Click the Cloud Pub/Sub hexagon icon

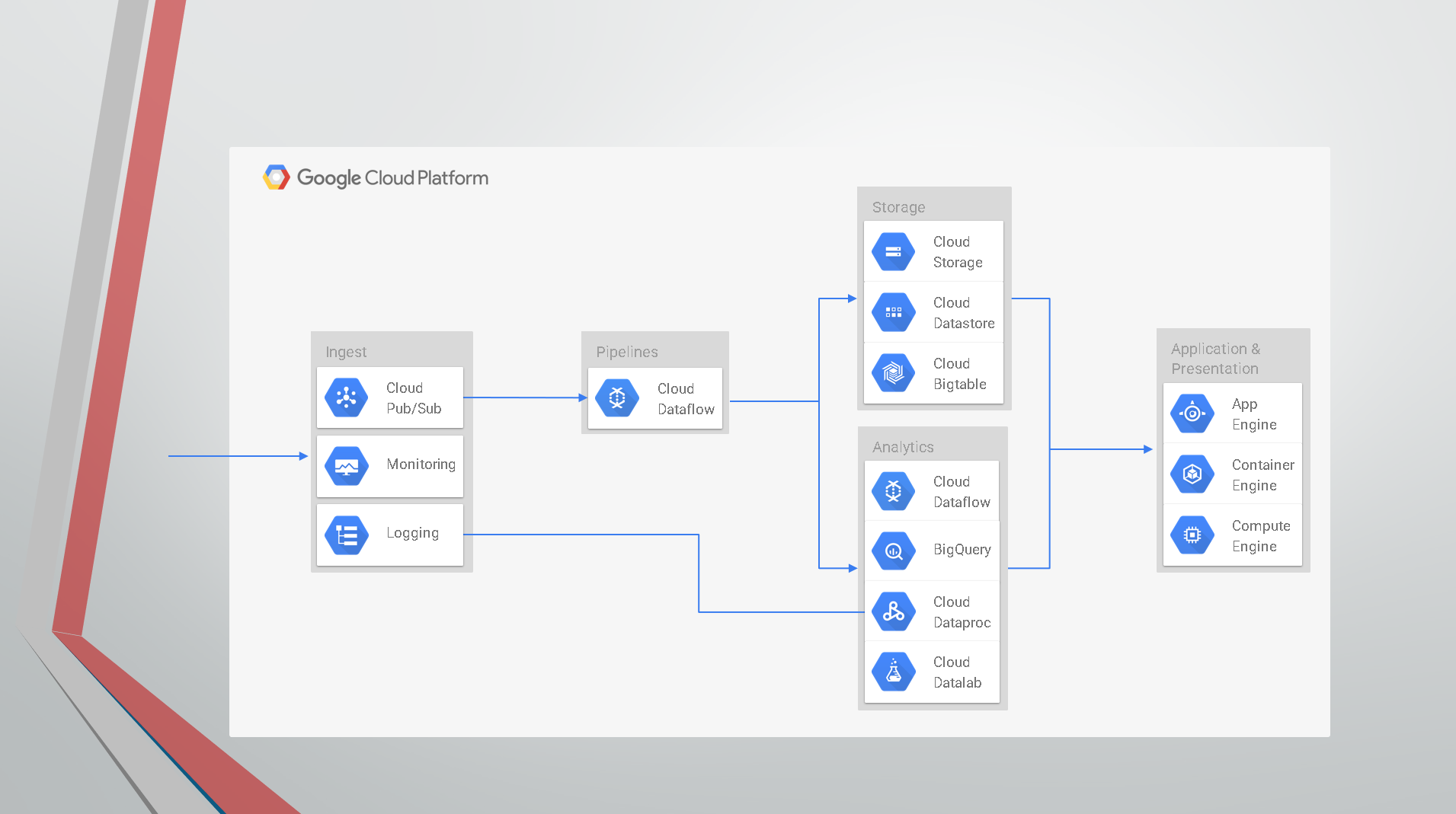347,397
